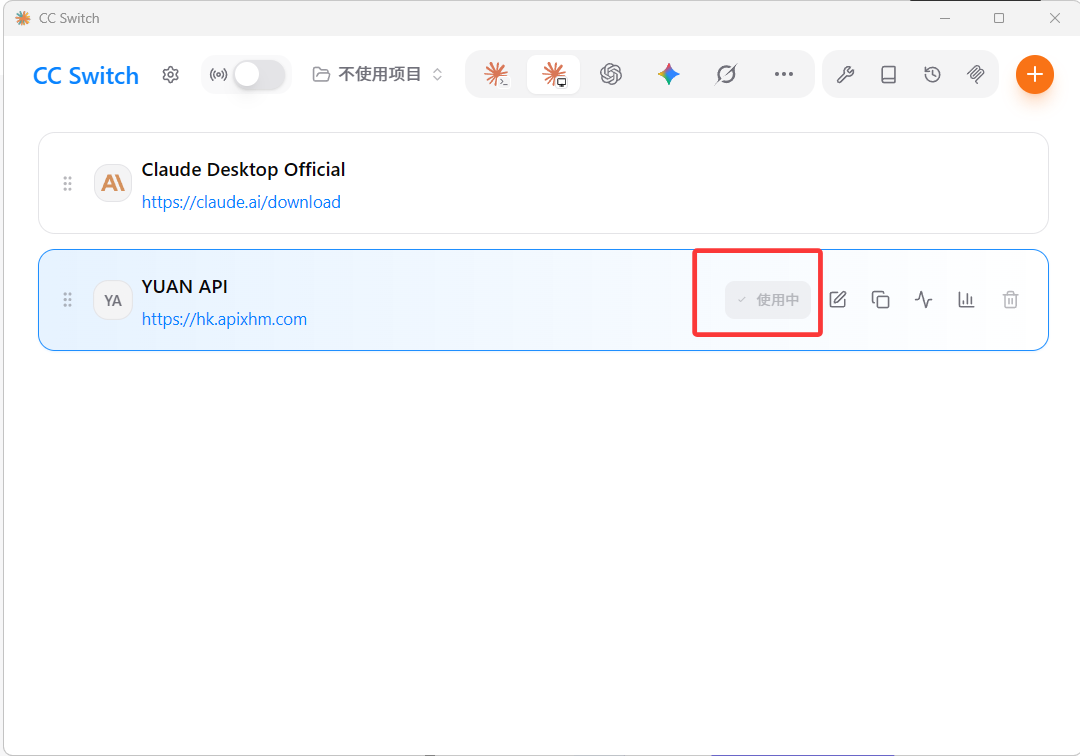Toggle the proxy broadcast switch
1080x756 pixels.
tap(259, 74)
